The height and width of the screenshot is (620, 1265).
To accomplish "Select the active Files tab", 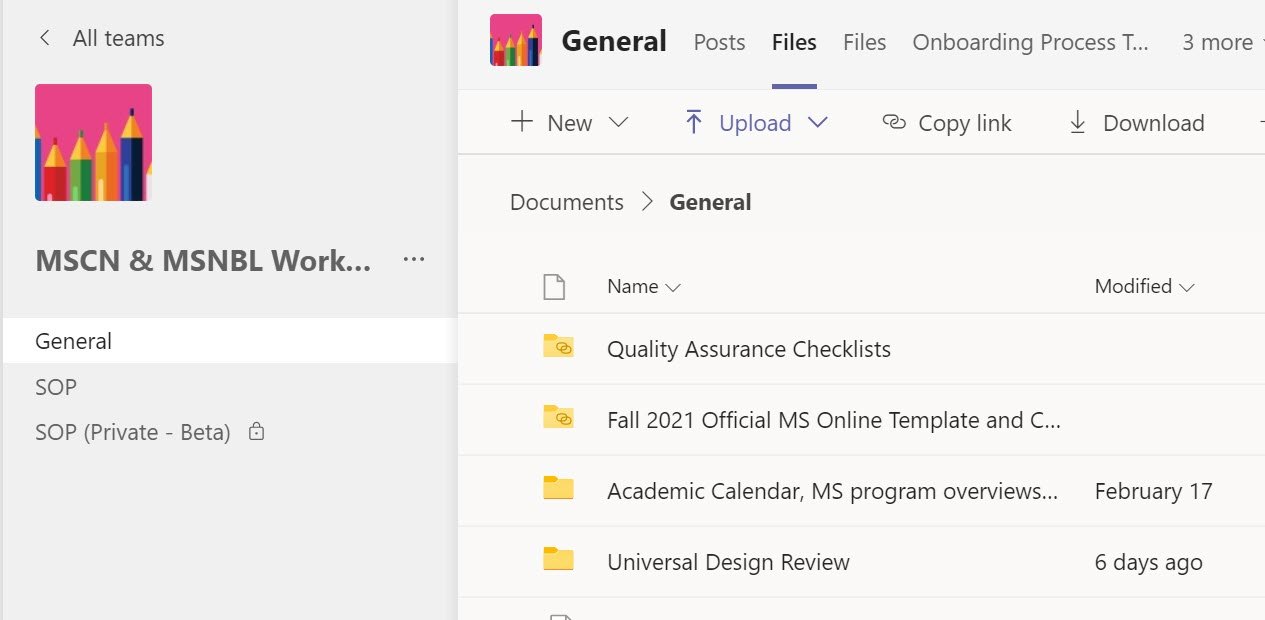I will click(794, 42).
